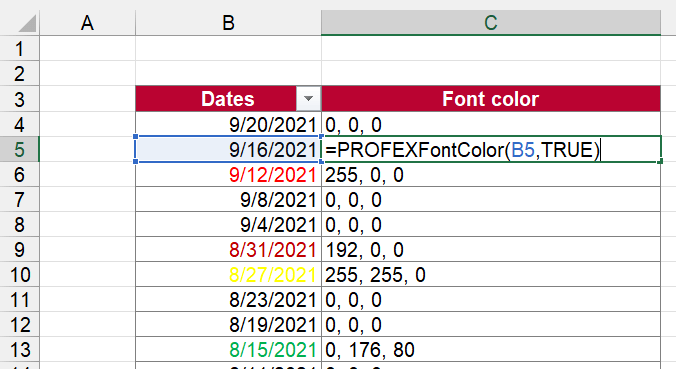
Task: Open the Dates column filter dropdown
Action: click(x=308, y=99)
